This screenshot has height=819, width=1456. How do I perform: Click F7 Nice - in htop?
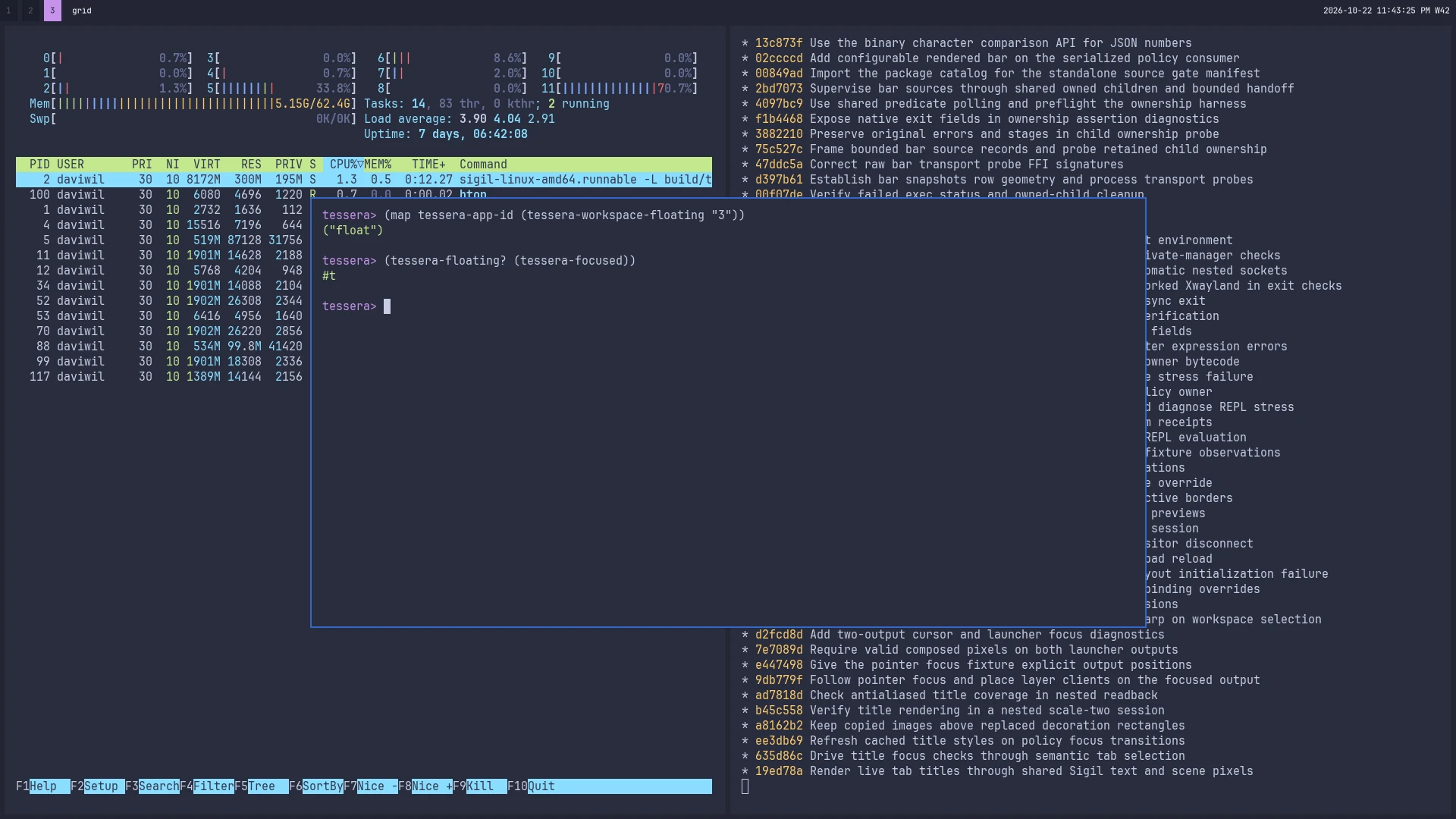click(x=371, y=786)
